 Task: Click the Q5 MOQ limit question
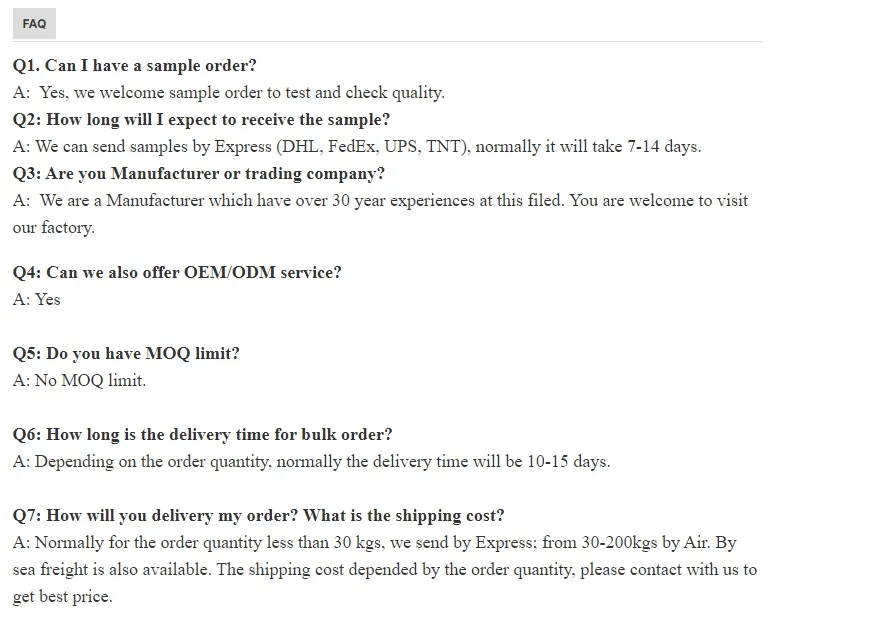click(x=127, y=354)
